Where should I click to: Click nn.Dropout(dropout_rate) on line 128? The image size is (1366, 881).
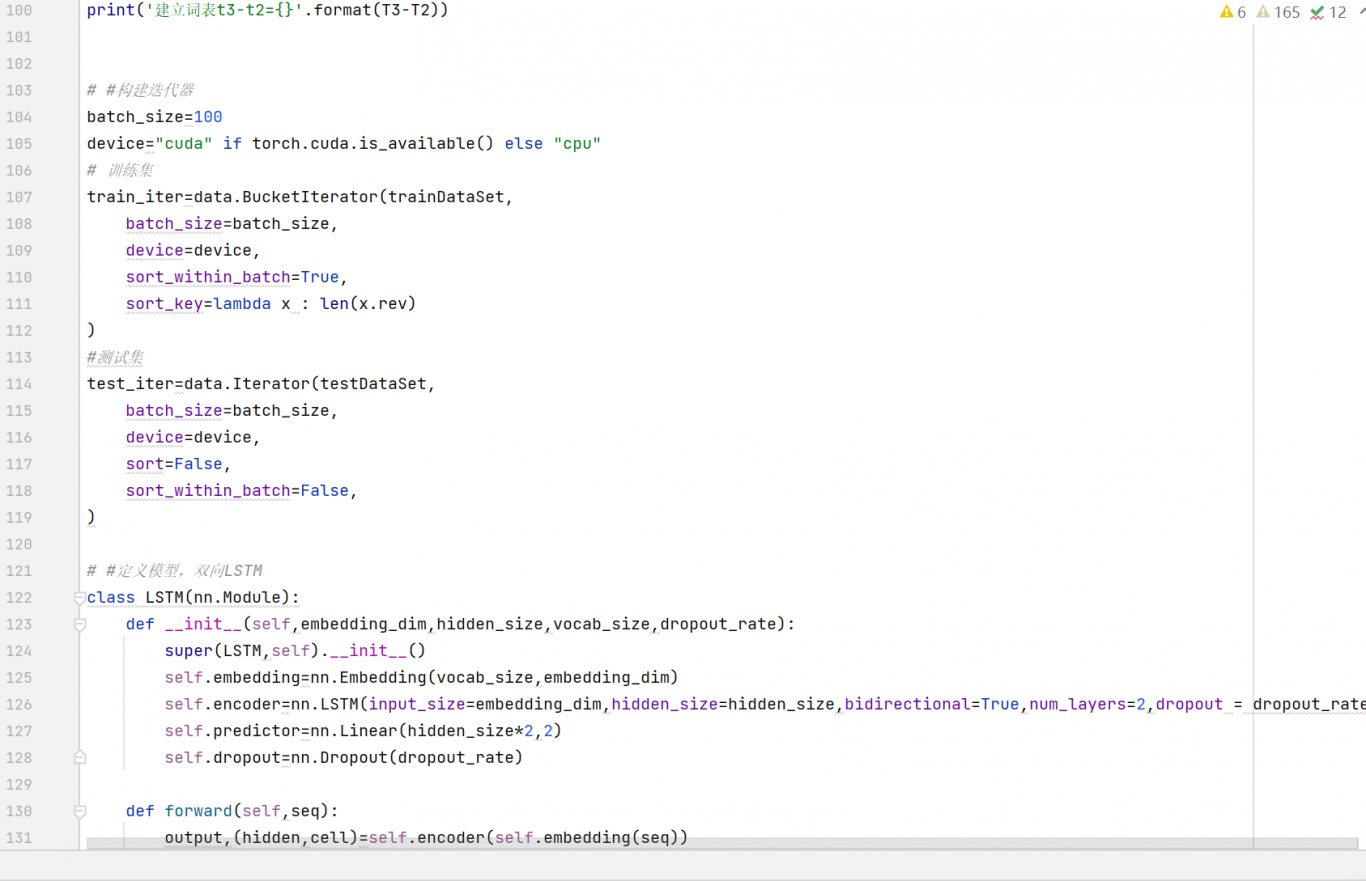pyautogui.click(x=407, y=758)
